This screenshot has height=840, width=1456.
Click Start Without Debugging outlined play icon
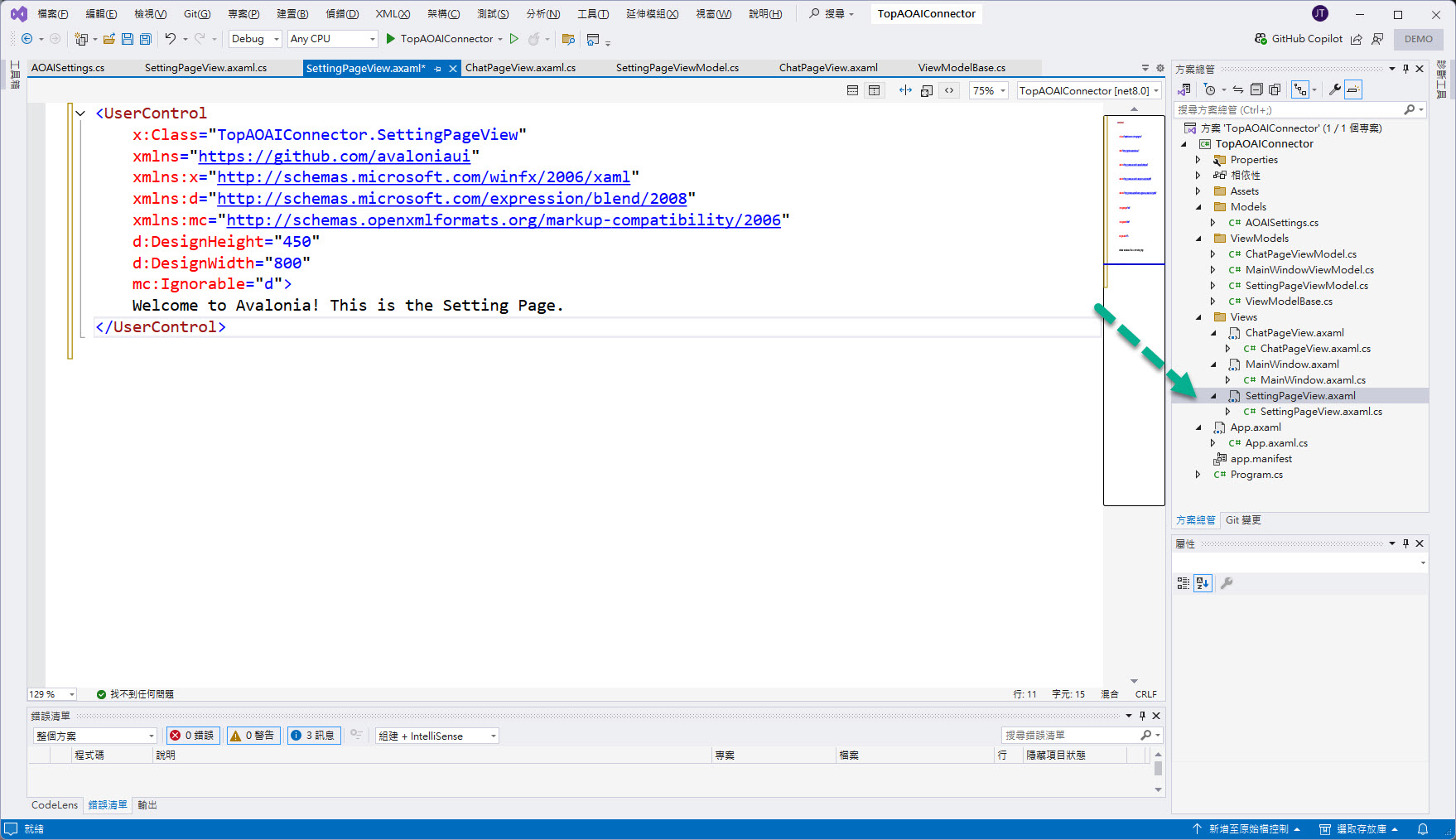514,39
